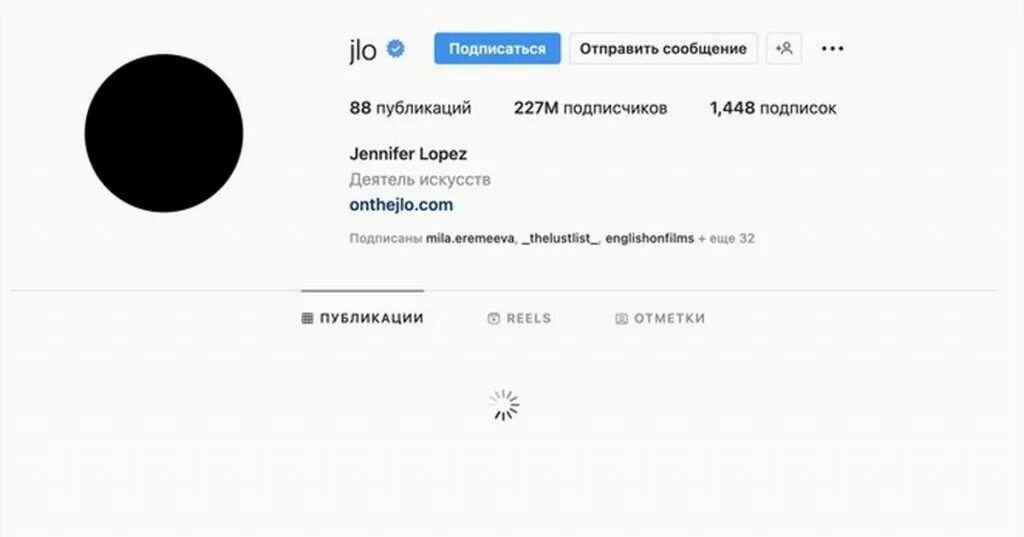
Task: Click the loading spinner below the tabs
Action: [504, 405]
